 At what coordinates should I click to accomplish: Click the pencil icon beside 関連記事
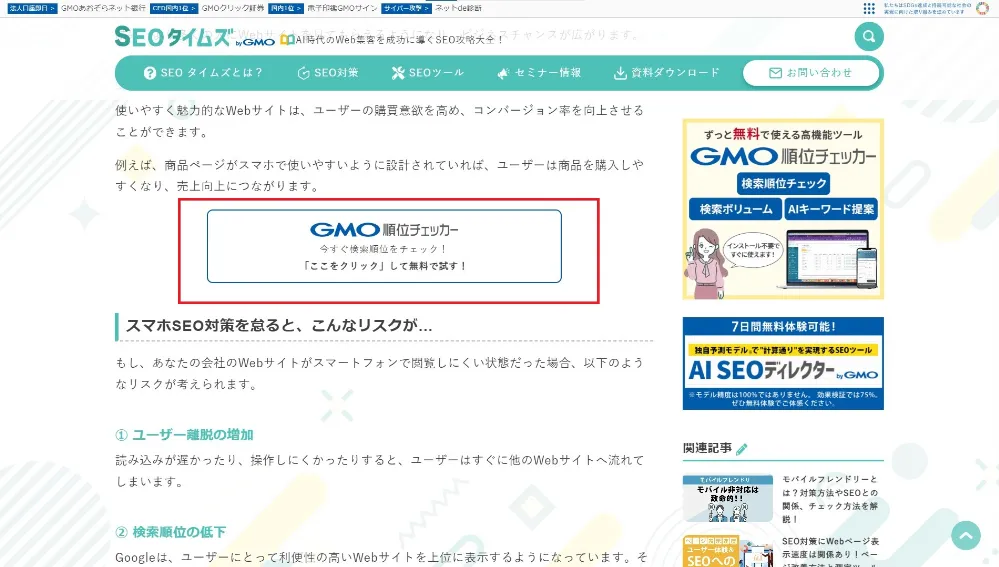[742, 449]
